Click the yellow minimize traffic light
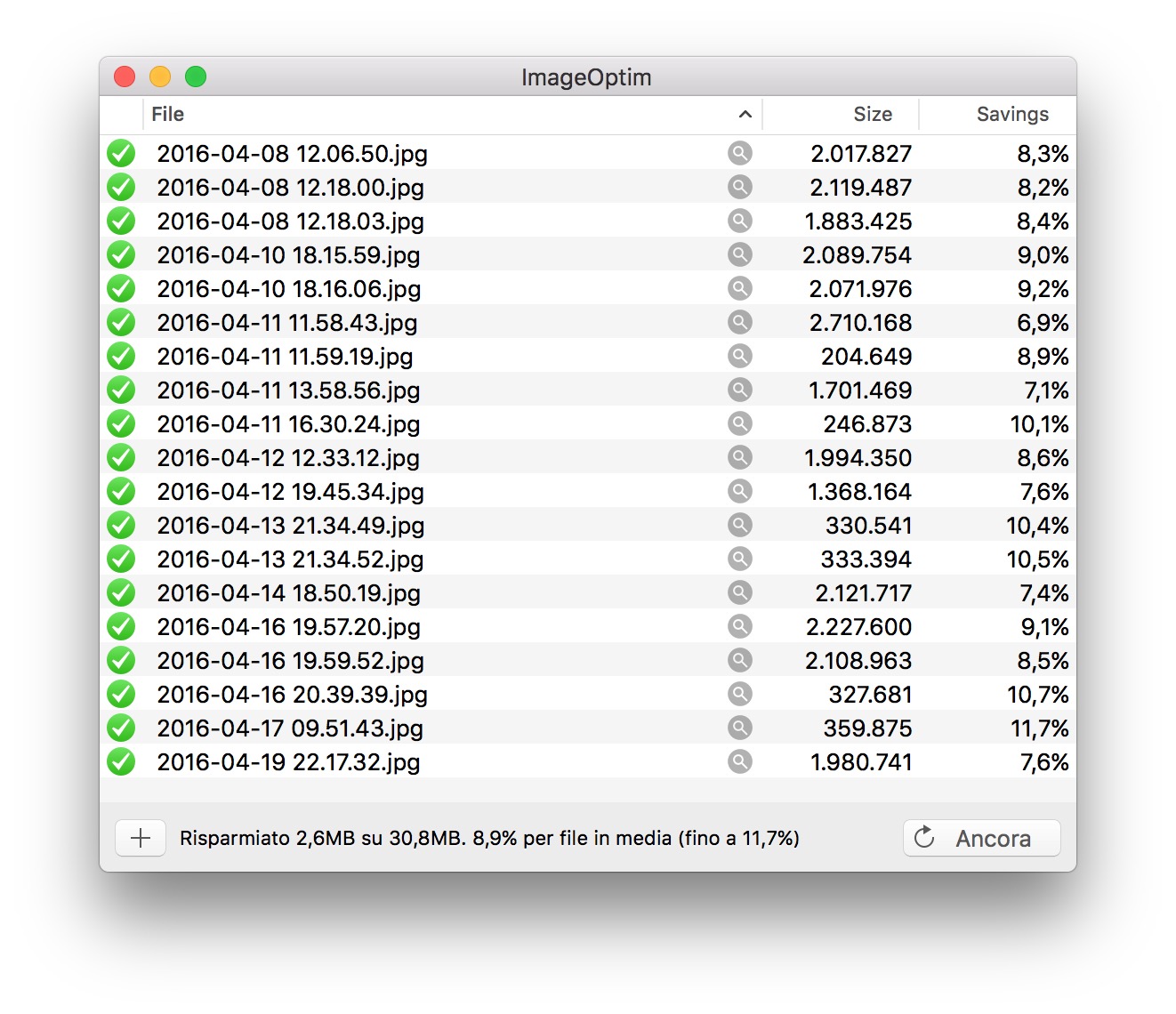 160,76
